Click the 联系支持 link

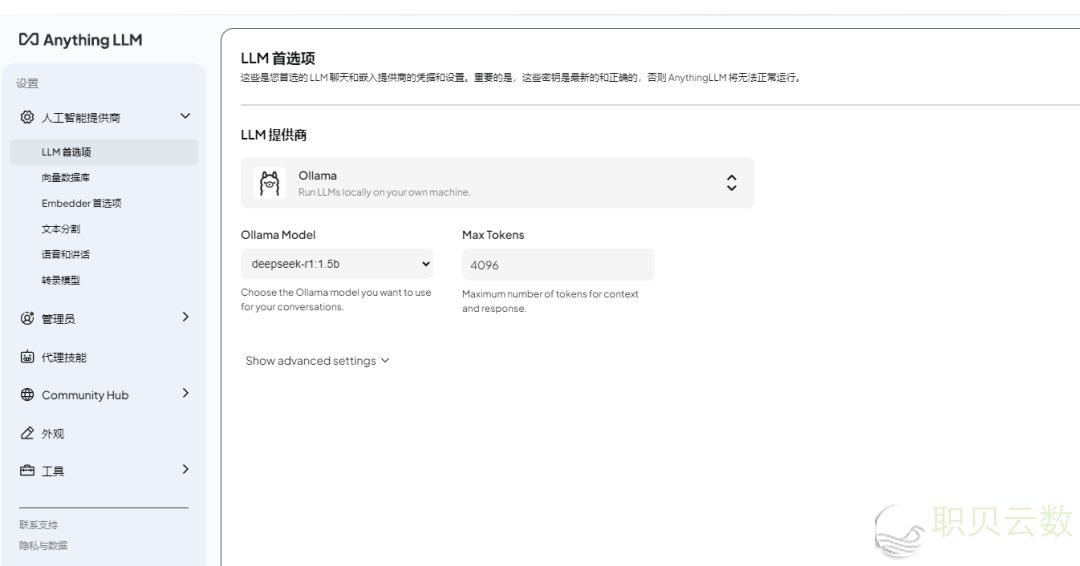(39, 525)
